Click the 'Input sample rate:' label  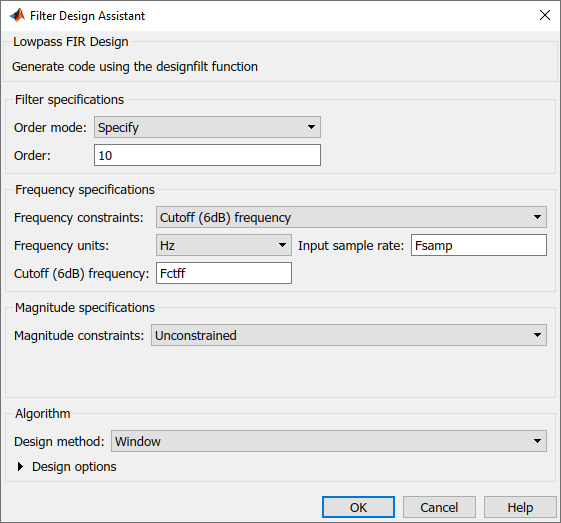click(351, 246)
